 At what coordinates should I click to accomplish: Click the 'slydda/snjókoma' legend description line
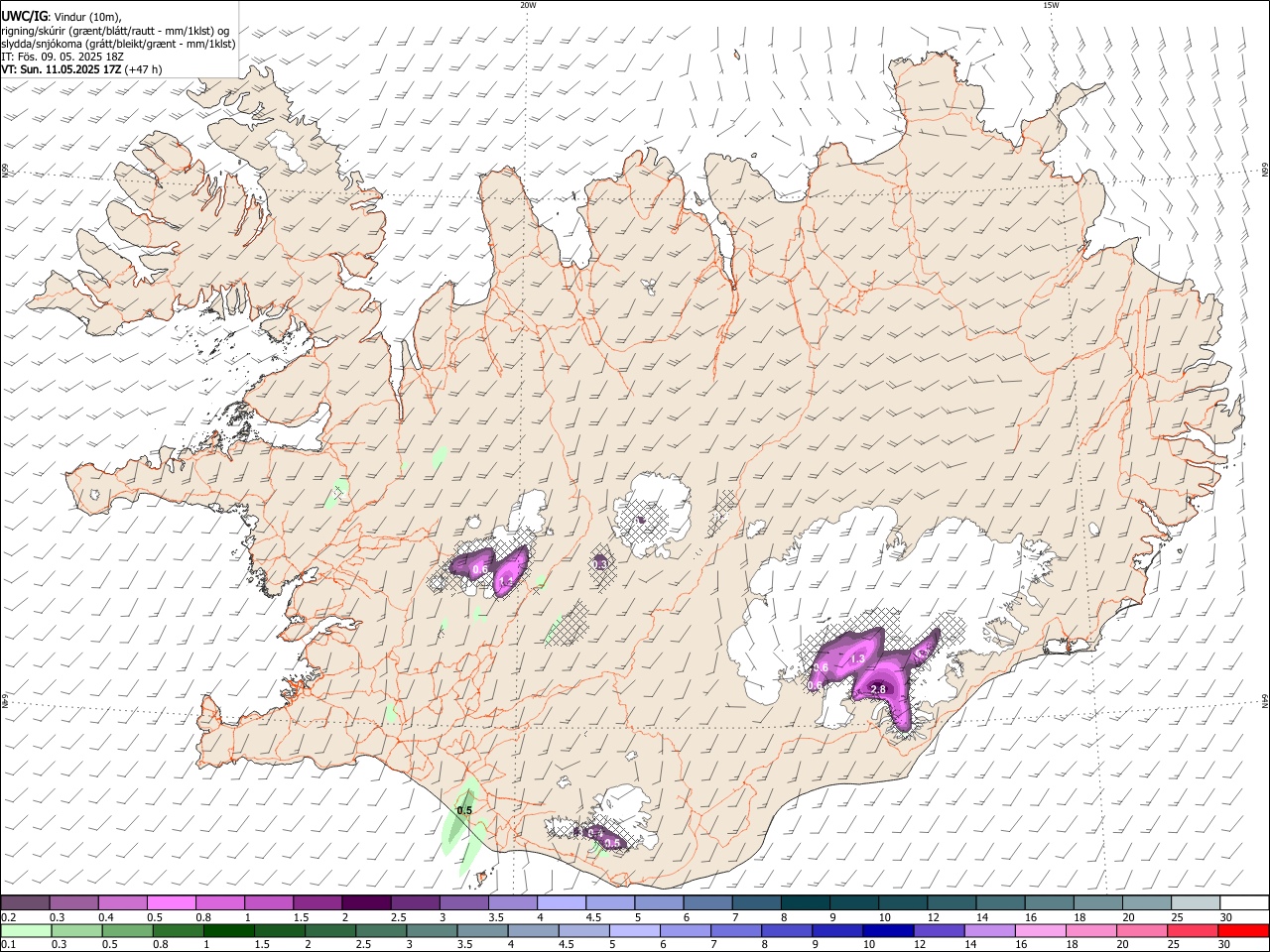pyautogui.click(x=119, y=44)
